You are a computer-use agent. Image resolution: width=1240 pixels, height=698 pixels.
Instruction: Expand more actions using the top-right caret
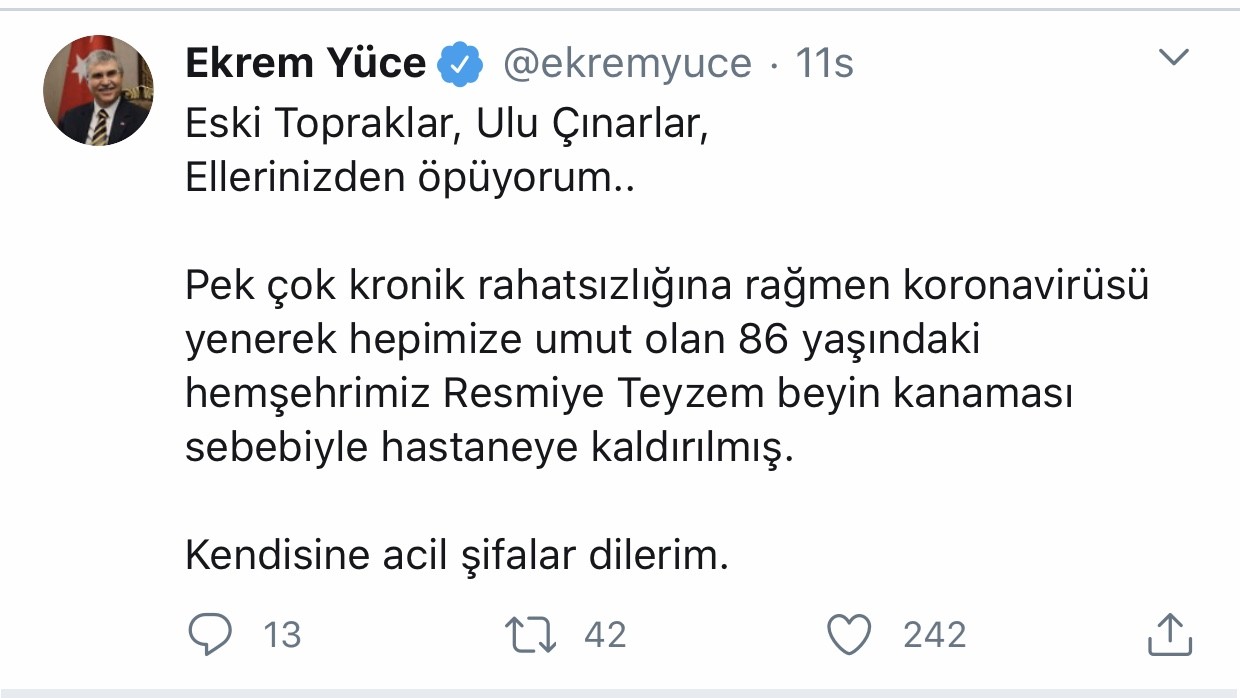tap(1172, 55)
